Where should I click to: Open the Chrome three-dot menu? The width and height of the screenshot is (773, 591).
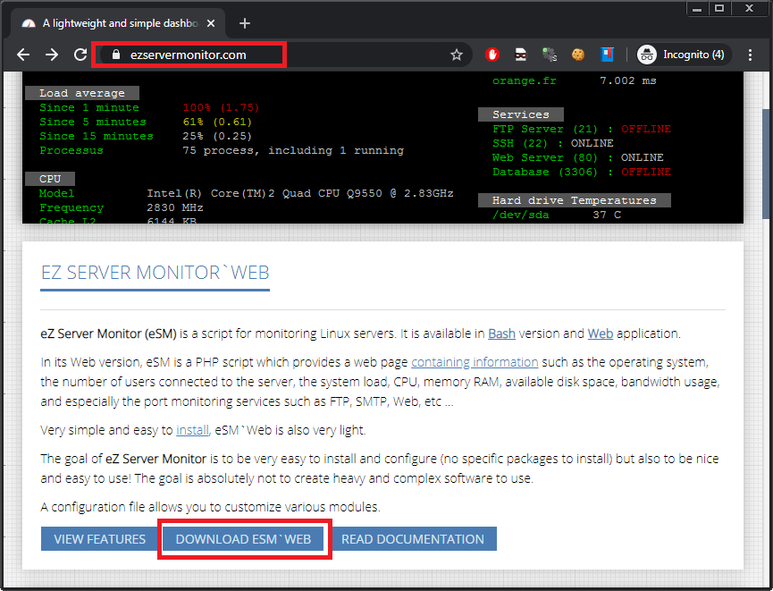pyautogui.click(x=750, y=55)
